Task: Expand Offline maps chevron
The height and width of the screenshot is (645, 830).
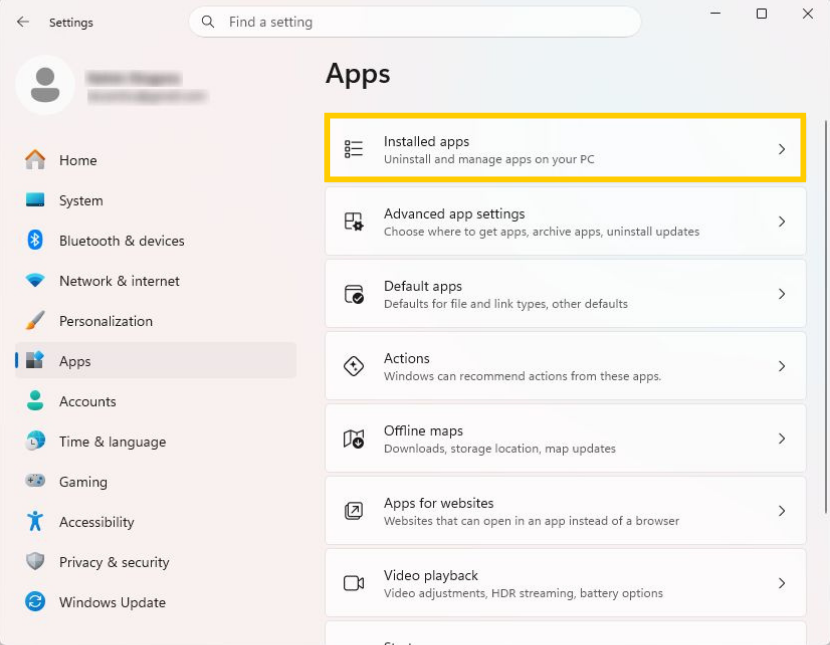Action: (x=782, y=439)
